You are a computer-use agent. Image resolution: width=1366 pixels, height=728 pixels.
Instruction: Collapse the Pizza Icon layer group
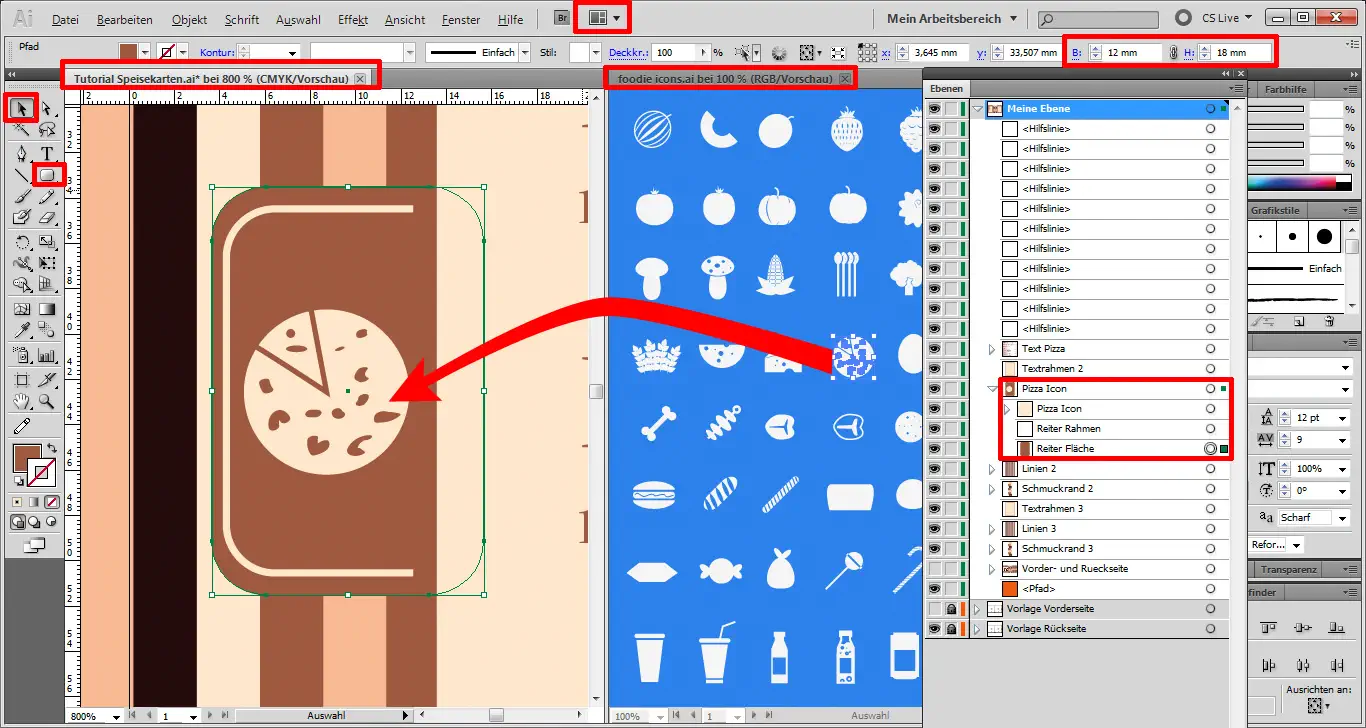pos(991,388)
